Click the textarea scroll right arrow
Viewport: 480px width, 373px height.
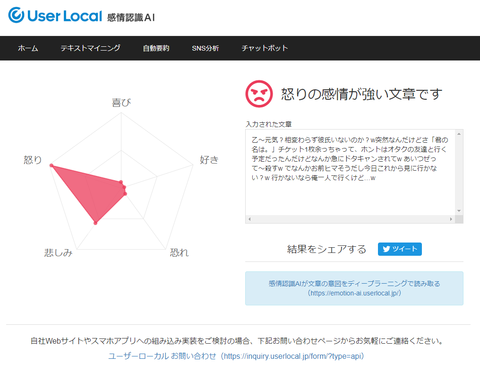pos(451,219)
